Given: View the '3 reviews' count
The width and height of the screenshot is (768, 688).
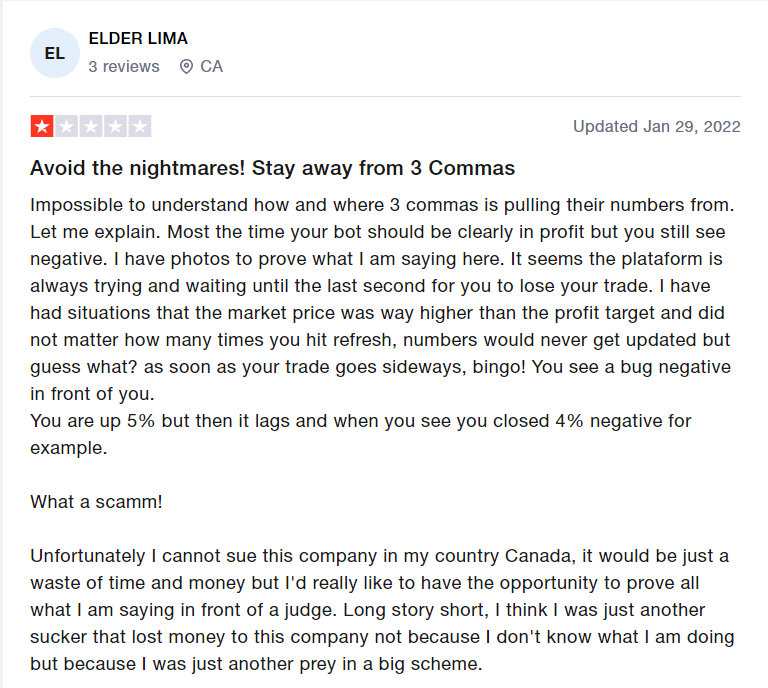Looking at the screenshot, I should (124, 67).
